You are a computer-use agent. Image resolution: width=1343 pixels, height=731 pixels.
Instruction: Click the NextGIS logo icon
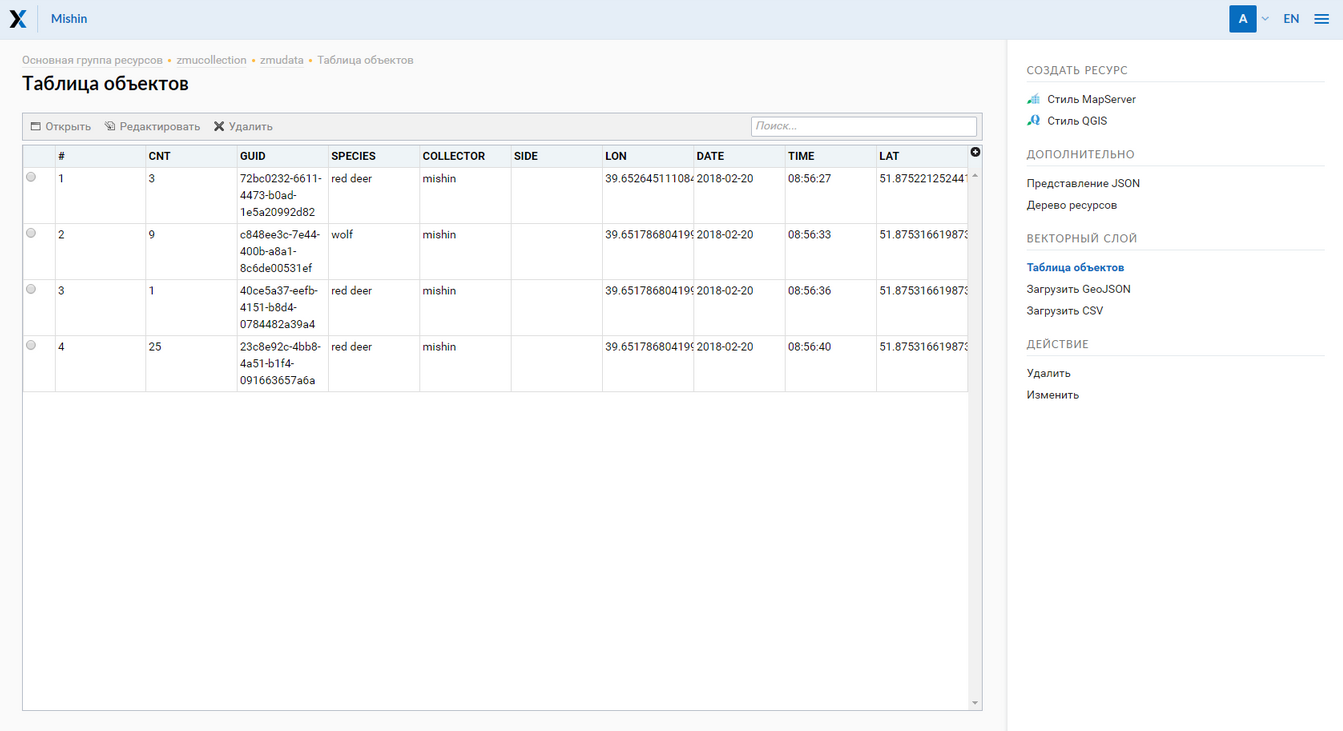point(18,19)
